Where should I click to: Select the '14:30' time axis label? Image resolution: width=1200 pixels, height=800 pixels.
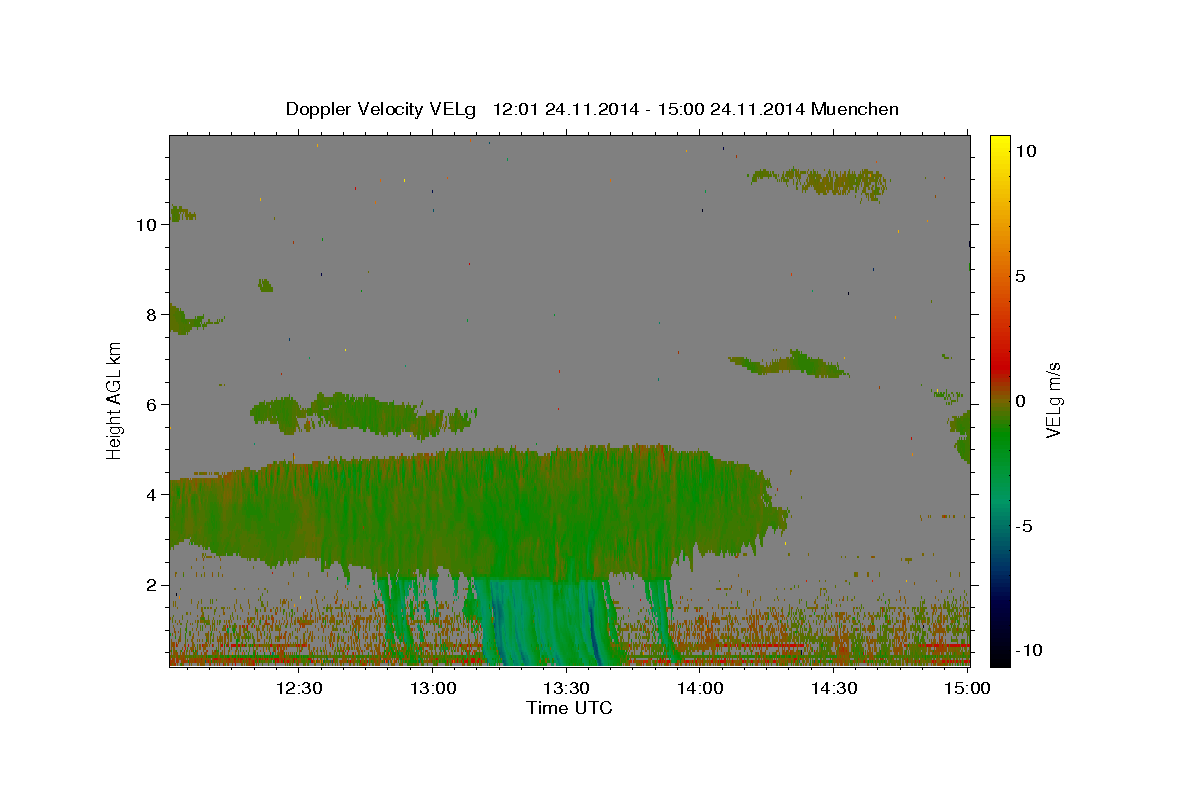click(x=833, y=688)
